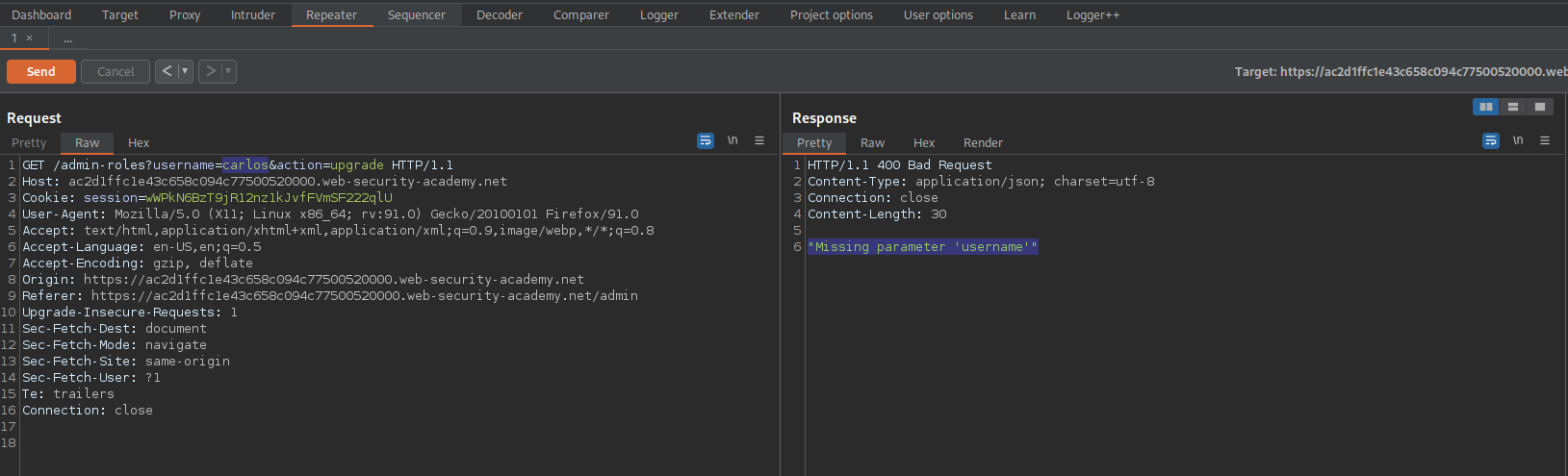Open the Proxy tab

tap(185, 14)
